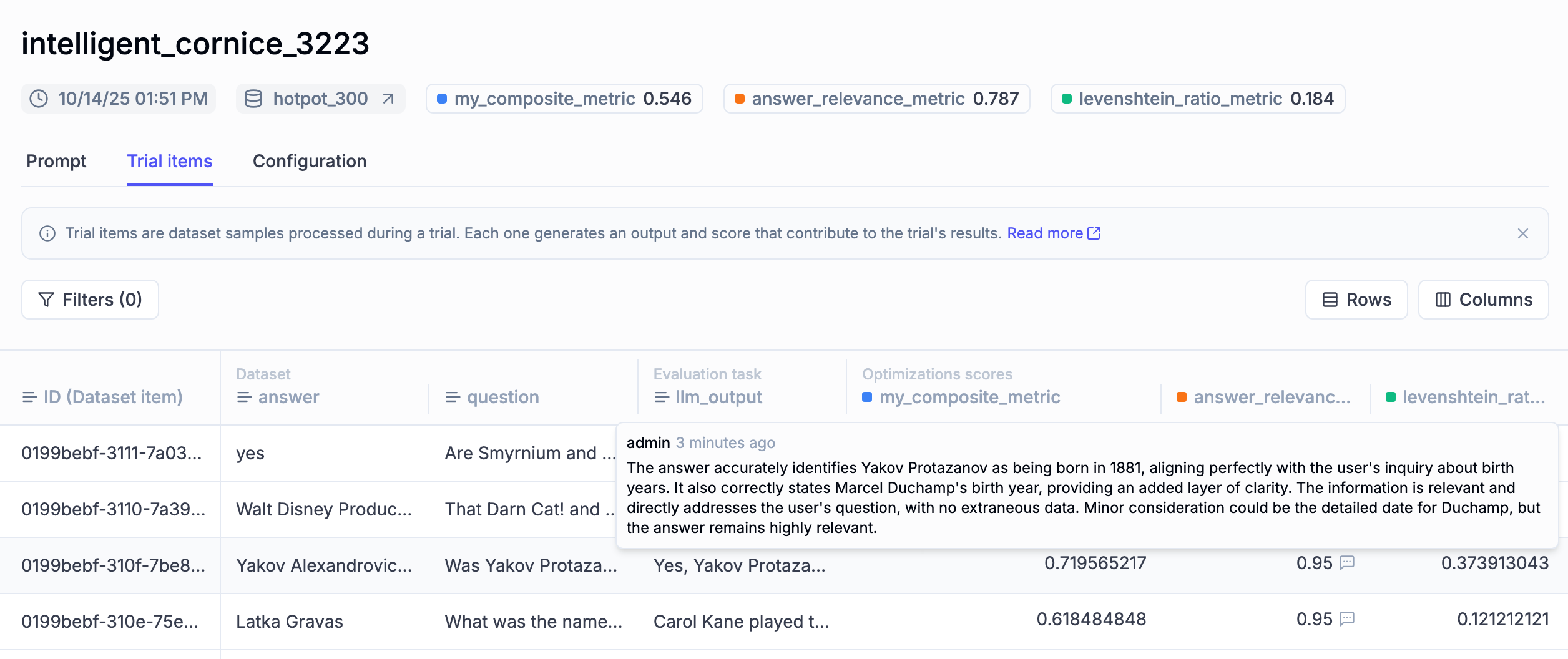
Task: Switch to the Prompt tab
Action: click(x=56, y=161)
